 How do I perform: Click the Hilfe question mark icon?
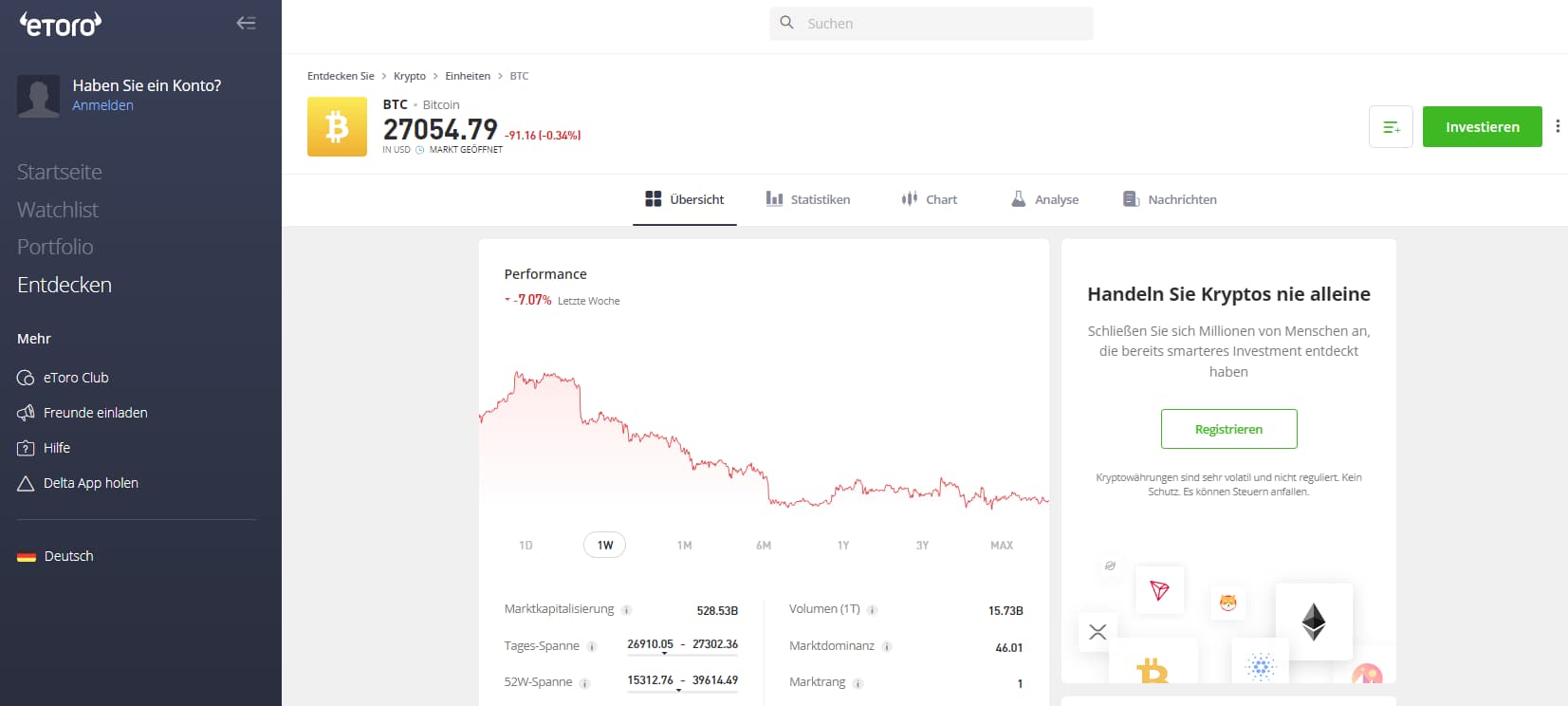(26, 448)
